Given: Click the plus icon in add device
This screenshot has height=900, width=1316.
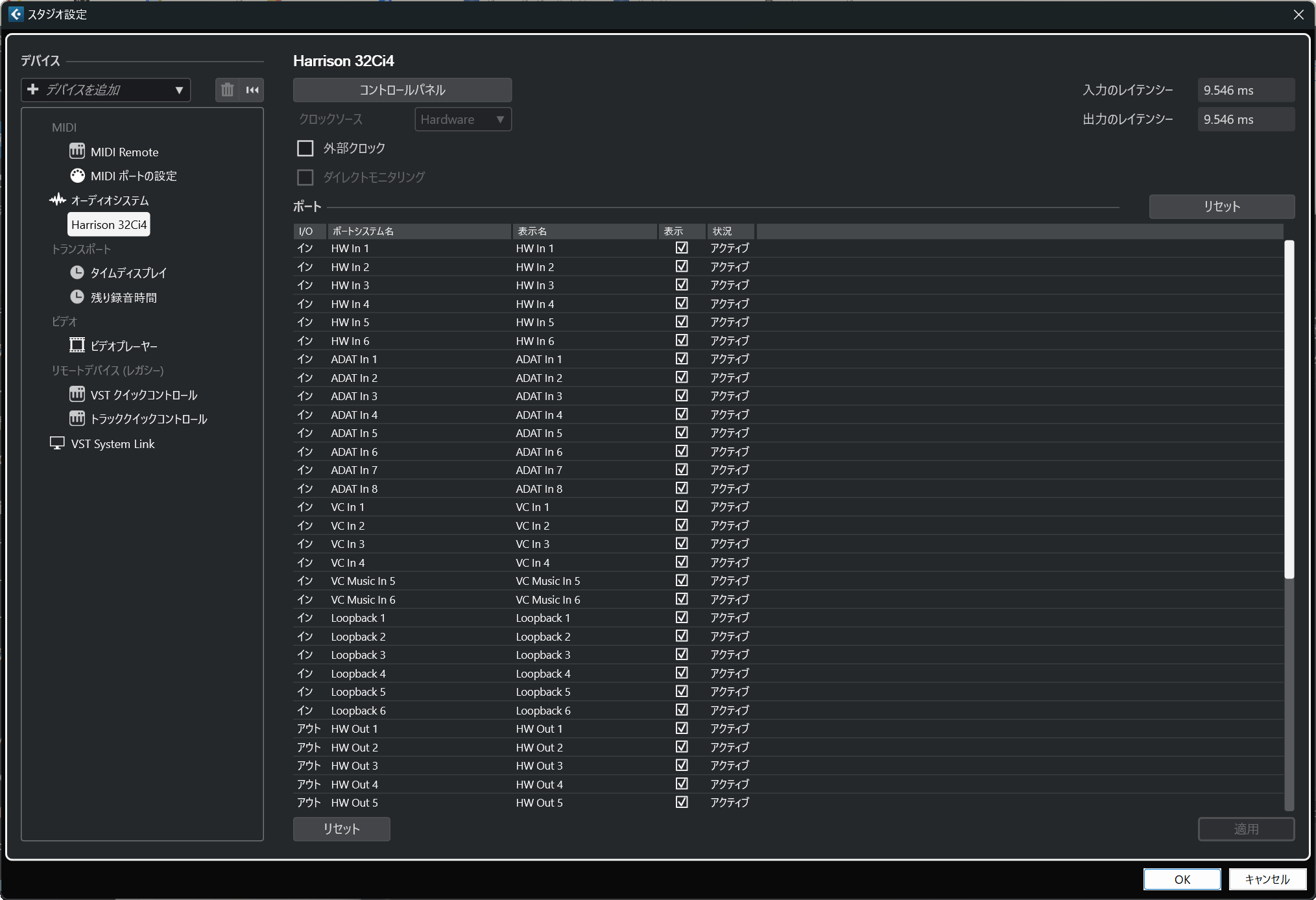Looking at the screenshot, I should (x=33, y=89).
